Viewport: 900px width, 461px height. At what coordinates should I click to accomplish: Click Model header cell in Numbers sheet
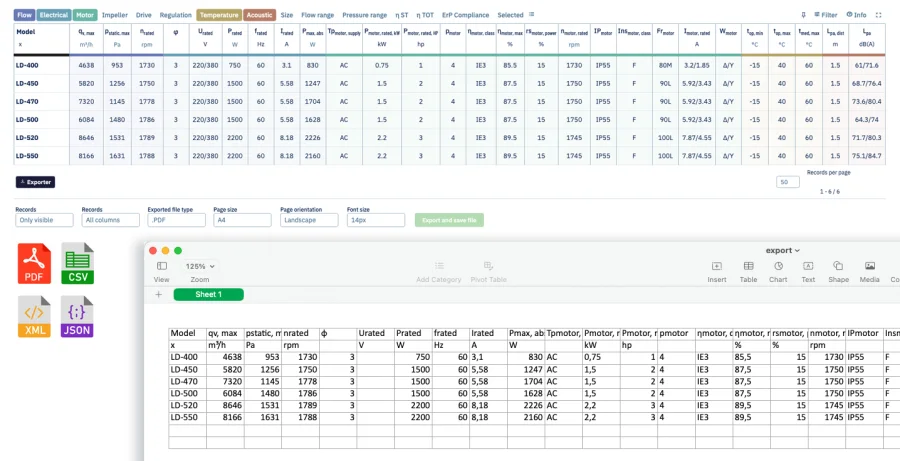(188, 333)
